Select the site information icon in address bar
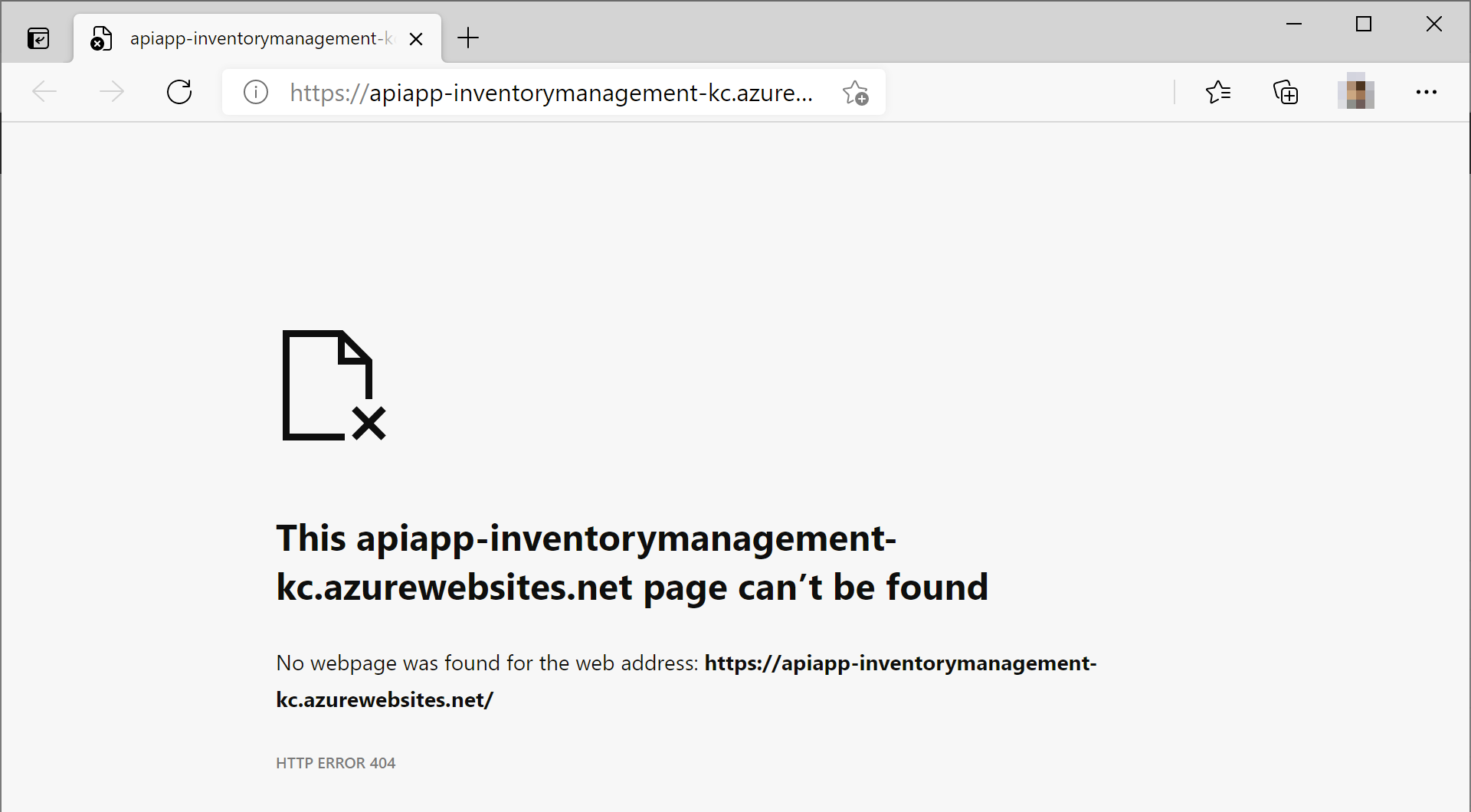Image resolution: width=1471 pixels, height=812 pixels. click(255, 92)
